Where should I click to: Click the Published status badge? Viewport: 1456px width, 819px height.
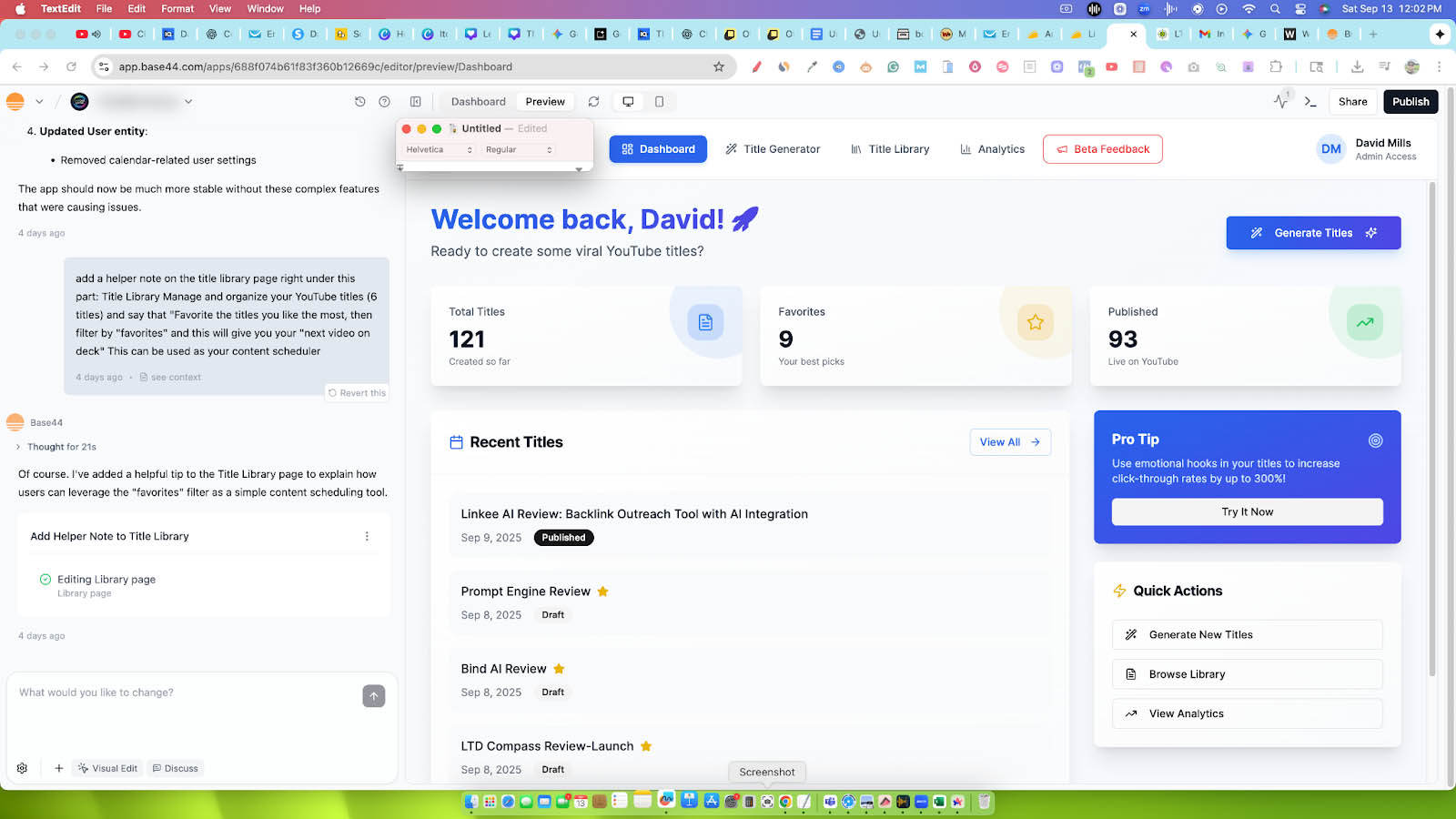tap(563, 538)
